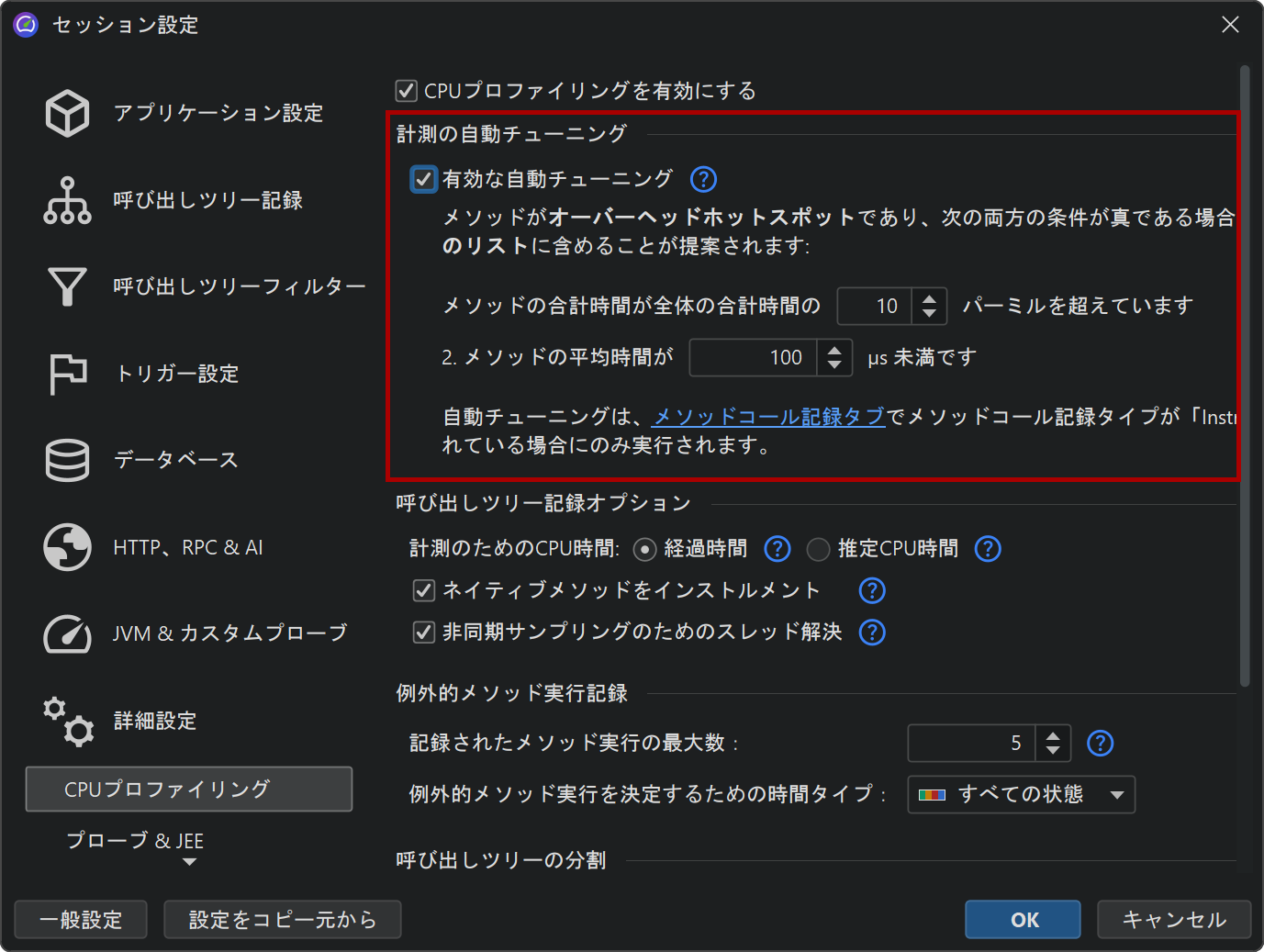Go to the トリガー設定 flag icon
Screen dimensions: 1264x952
tap(67, 374)
